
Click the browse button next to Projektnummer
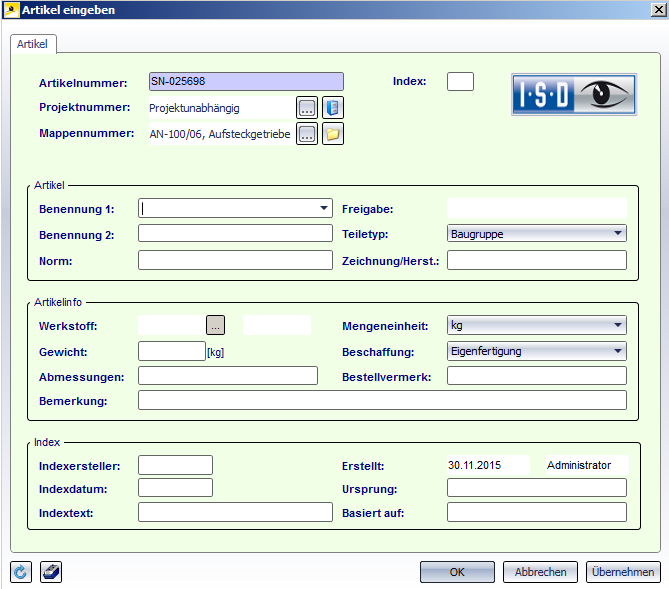[x=307, y=108]
